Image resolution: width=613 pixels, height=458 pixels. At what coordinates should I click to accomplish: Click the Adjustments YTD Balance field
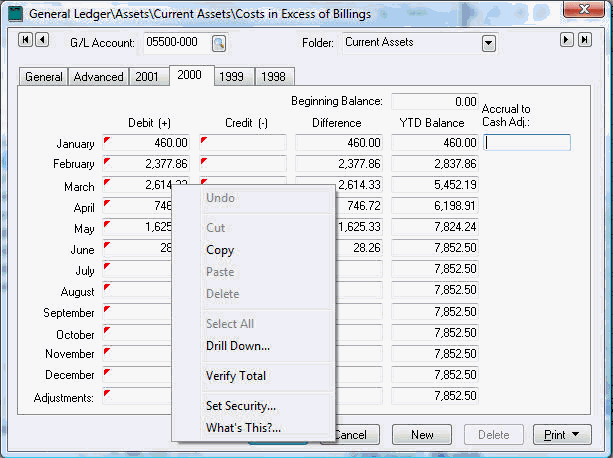(435, 396)
